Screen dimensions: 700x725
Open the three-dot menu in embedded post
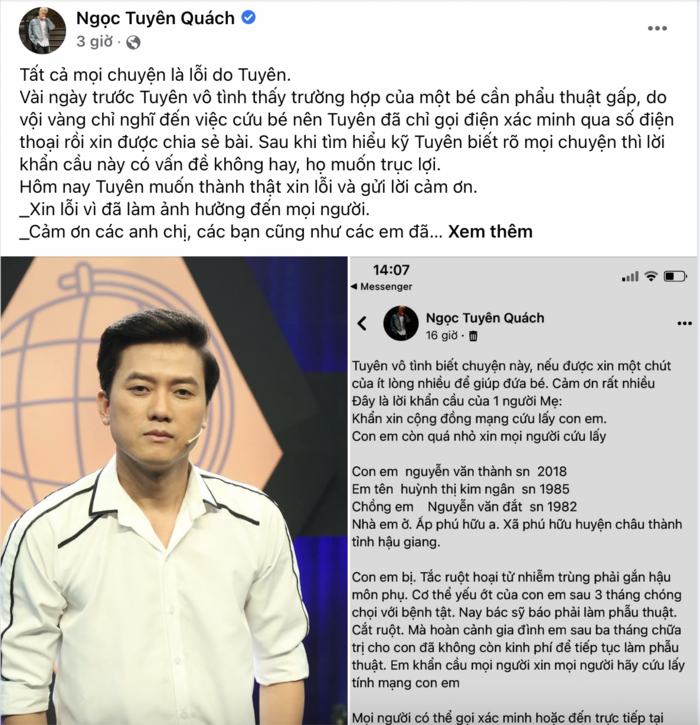[x=684, y=323]
